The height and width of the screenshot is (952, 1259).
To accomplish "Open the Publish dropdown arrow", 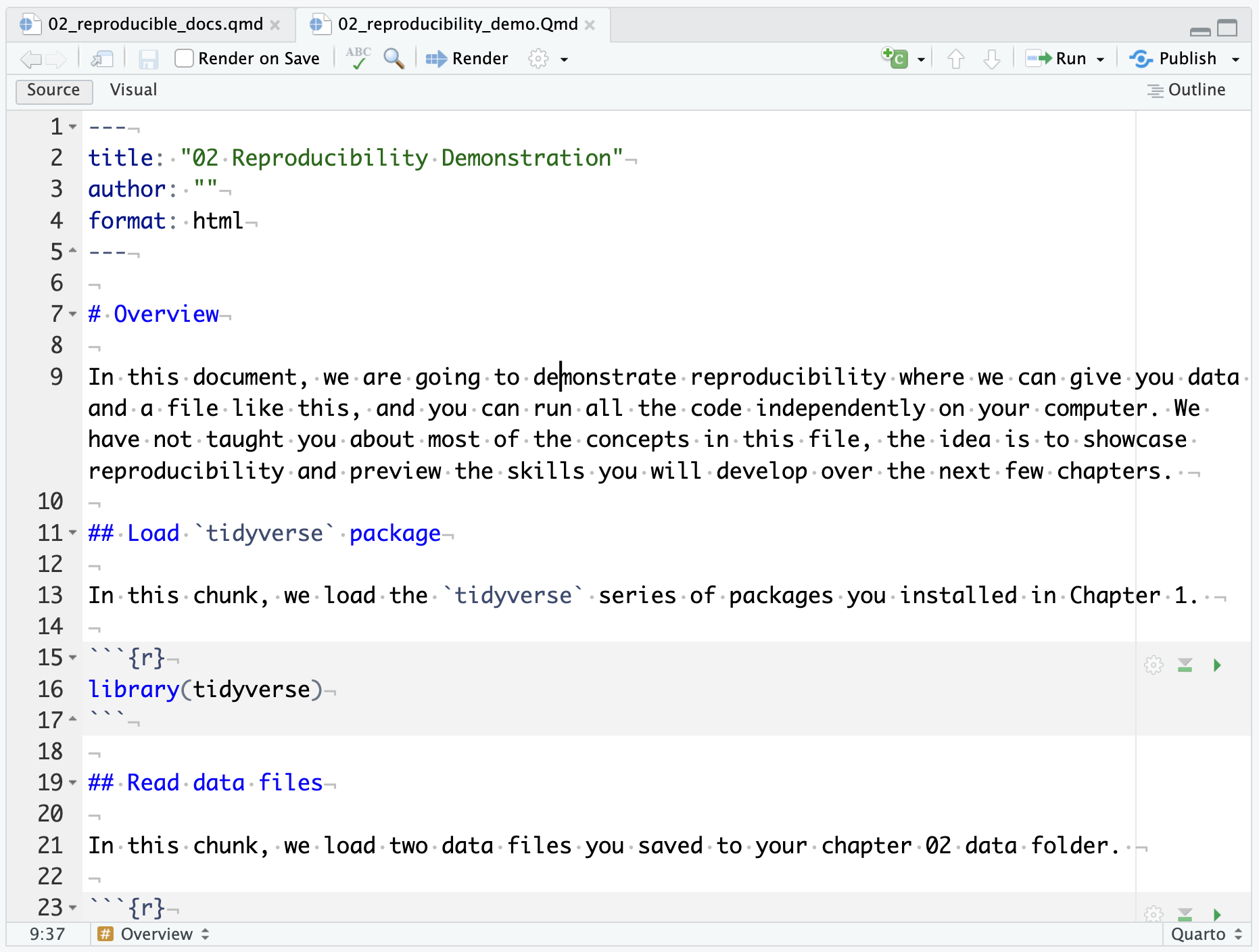I will (x=1235, y=59).
